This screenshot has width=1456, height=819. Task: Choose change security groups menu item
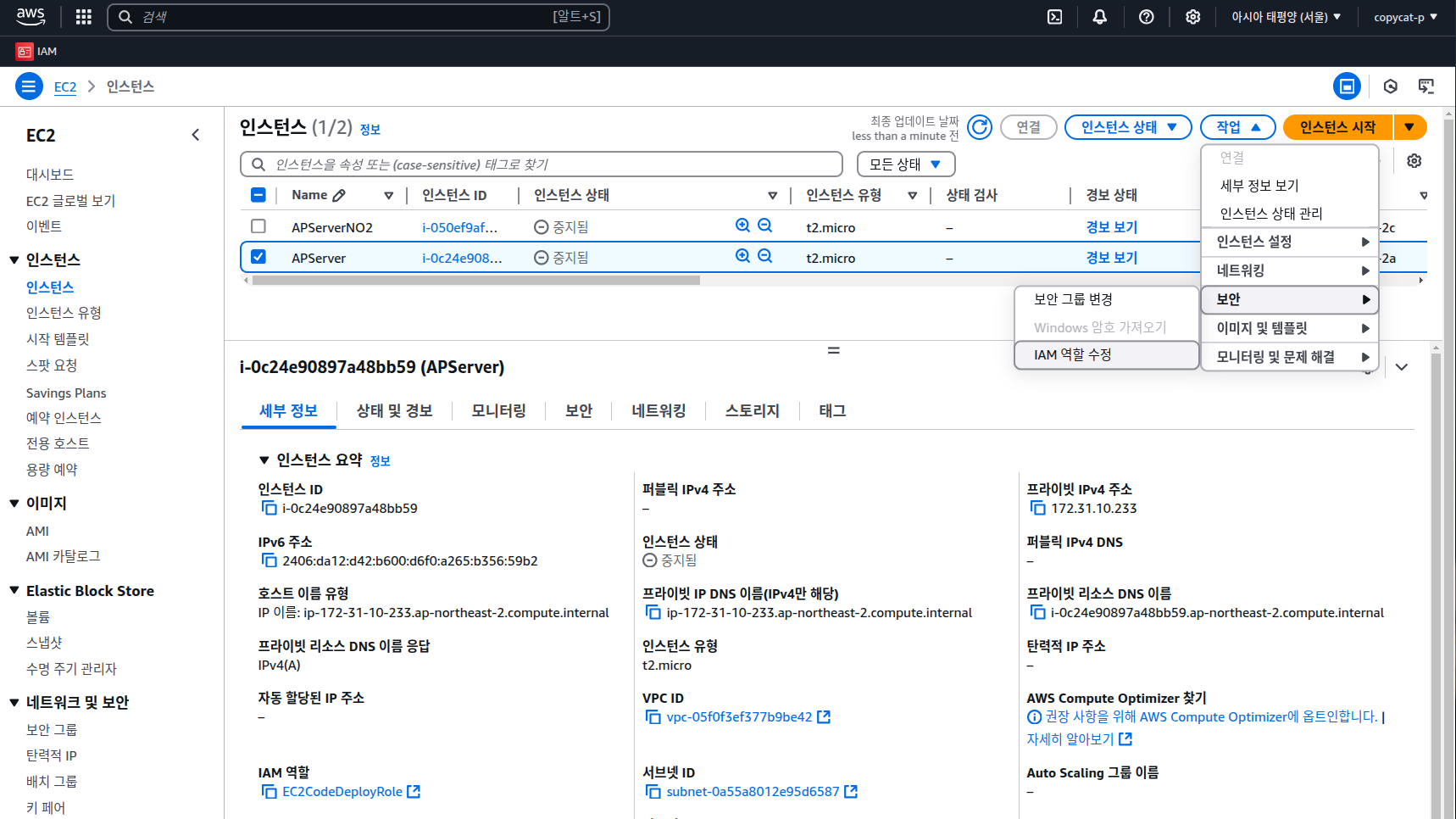(x=1106, y=299)
